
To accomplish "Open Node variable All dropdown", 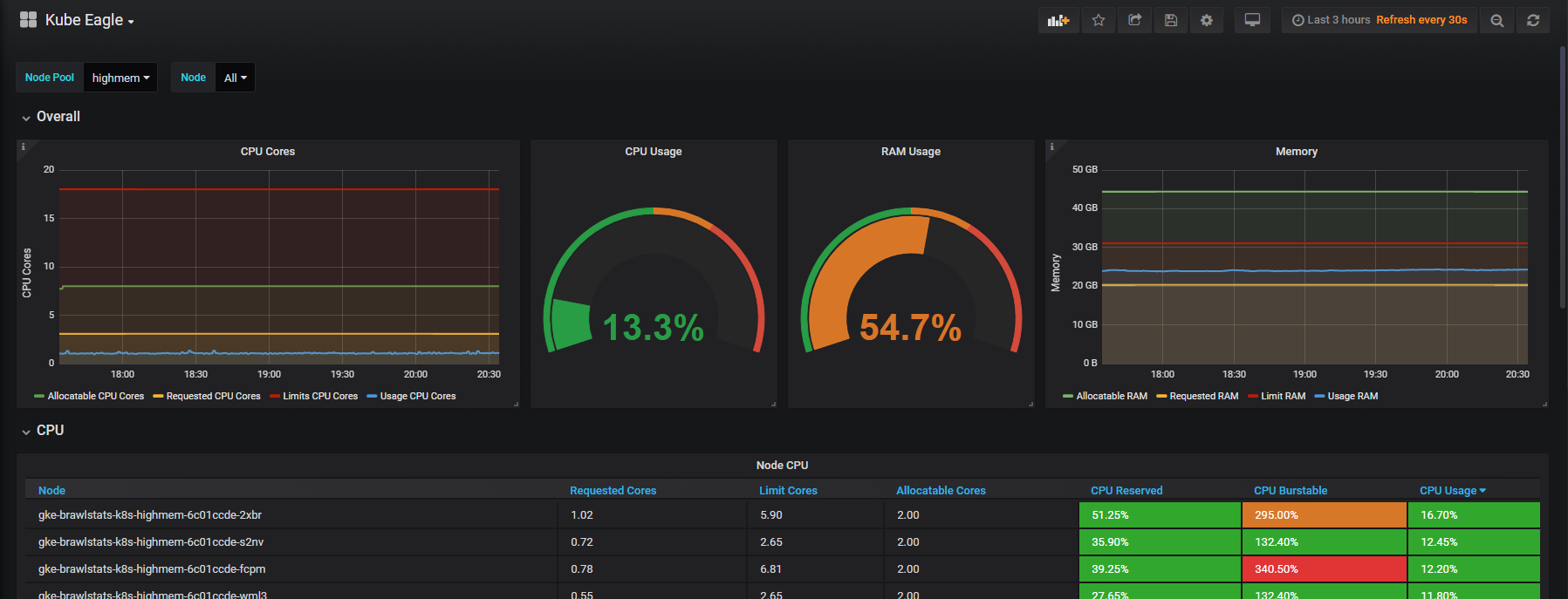I will coord(235,78).
